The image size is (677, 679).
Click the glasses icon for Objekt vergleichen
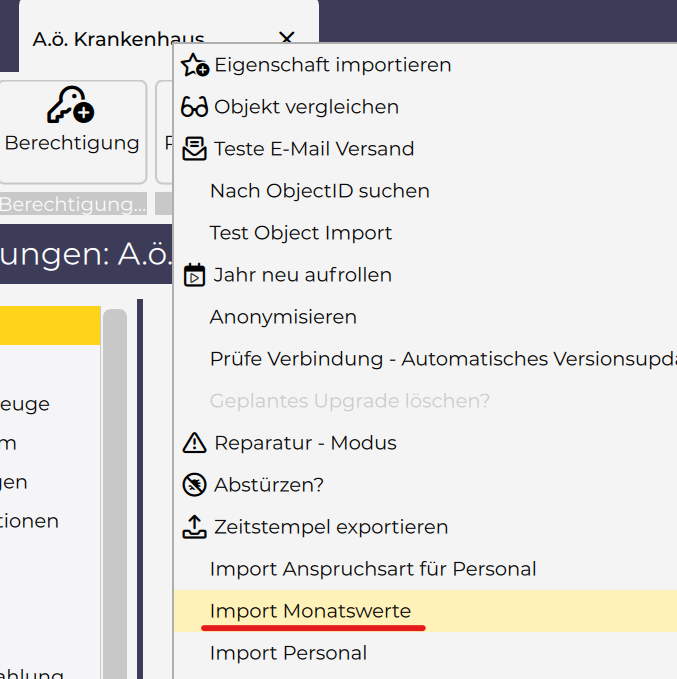(x=194, y=108)
